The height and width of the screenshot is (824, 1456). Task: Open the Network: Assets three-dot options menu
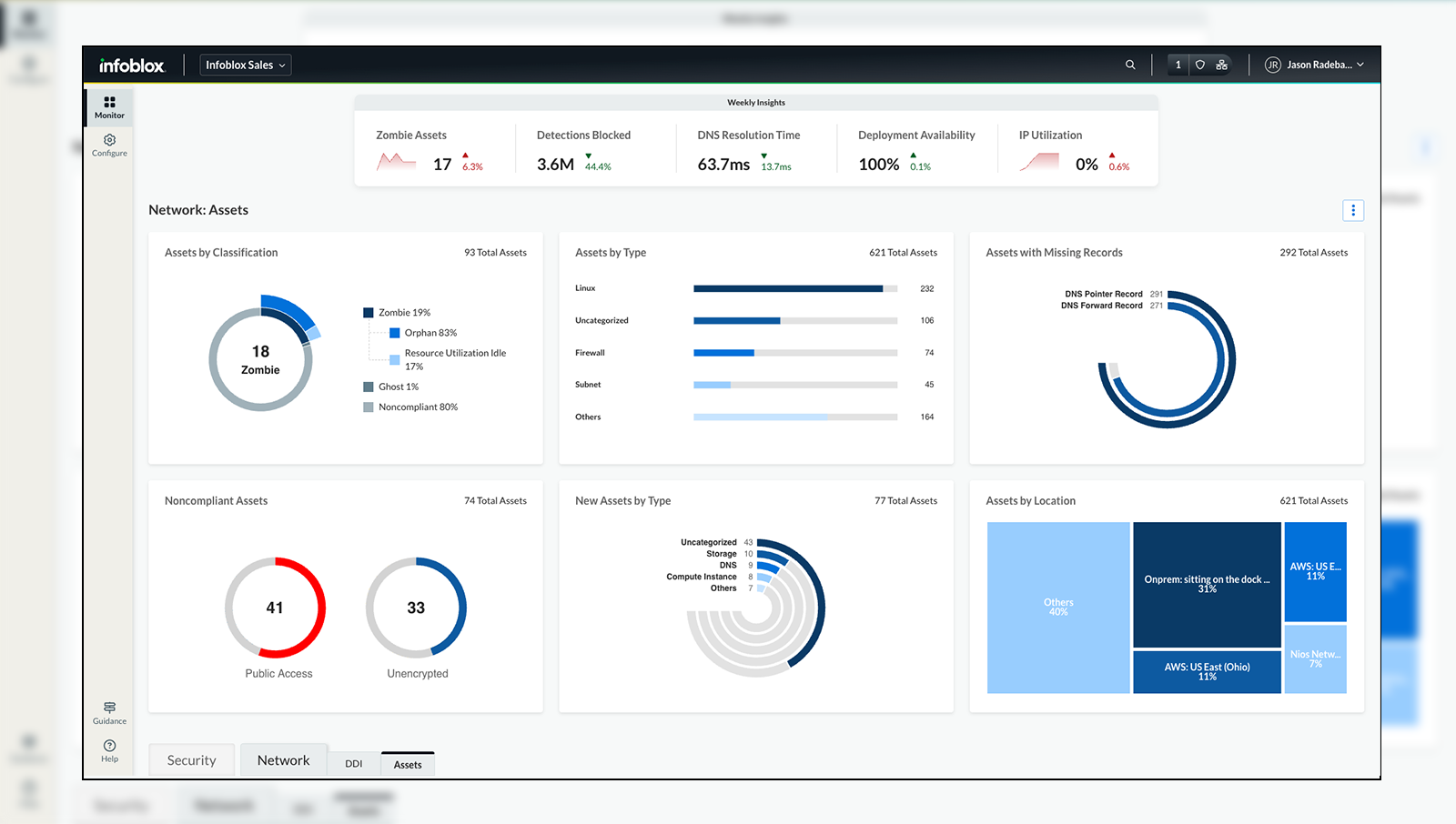tap(1352, 210)
